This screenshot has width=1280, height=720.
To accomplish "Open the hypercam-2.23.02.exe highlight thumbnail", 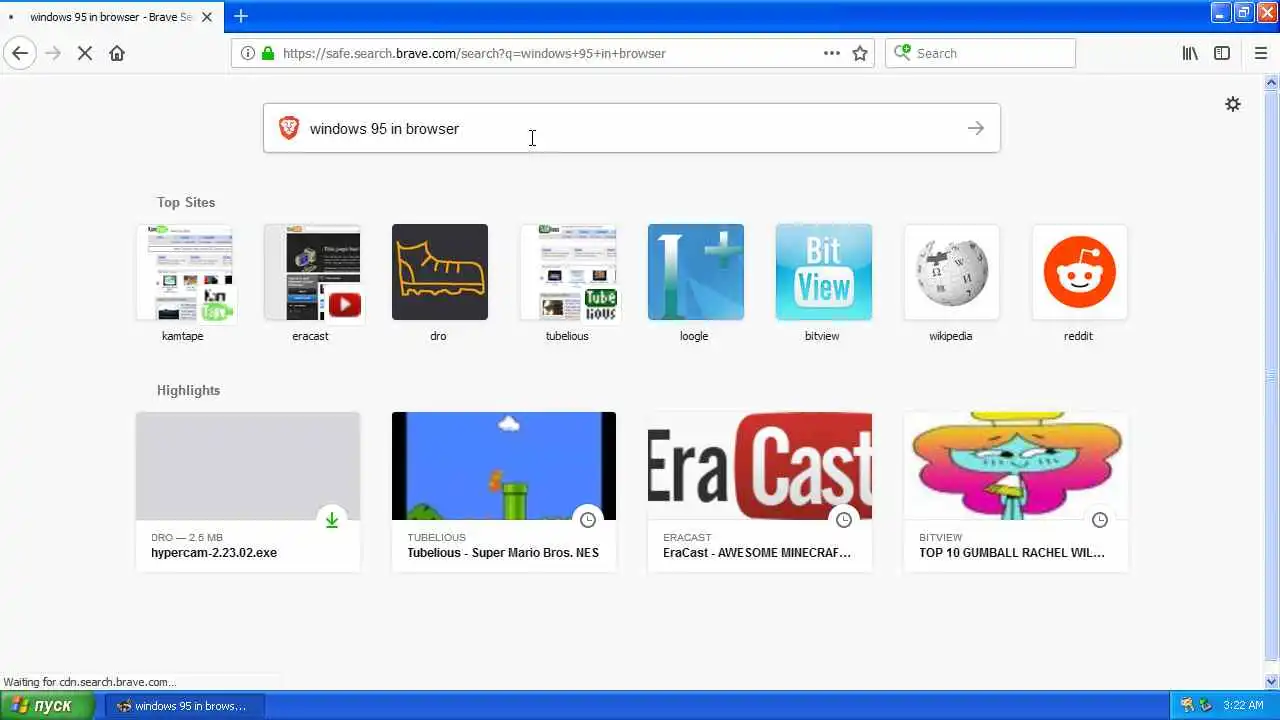I will click(248, 466).
